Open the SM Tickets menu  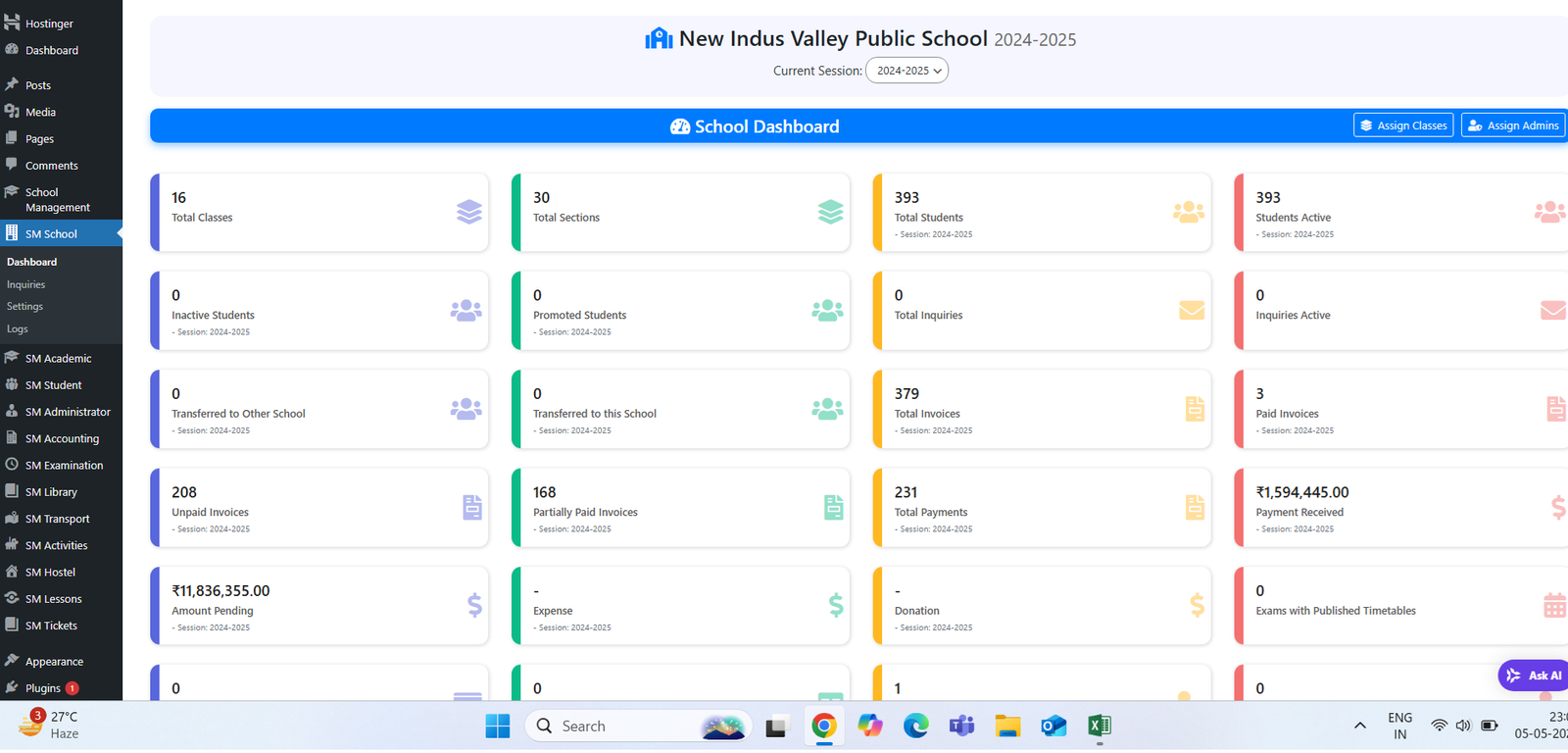click(61, 625)
